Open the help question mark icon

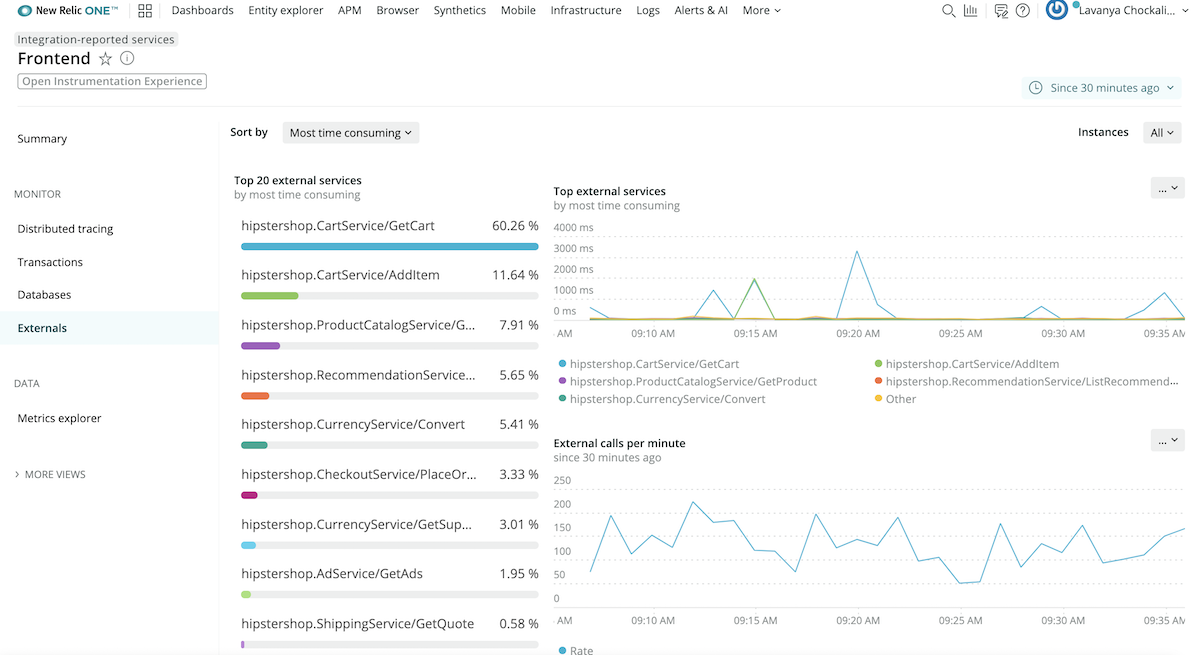point(1023,11)
